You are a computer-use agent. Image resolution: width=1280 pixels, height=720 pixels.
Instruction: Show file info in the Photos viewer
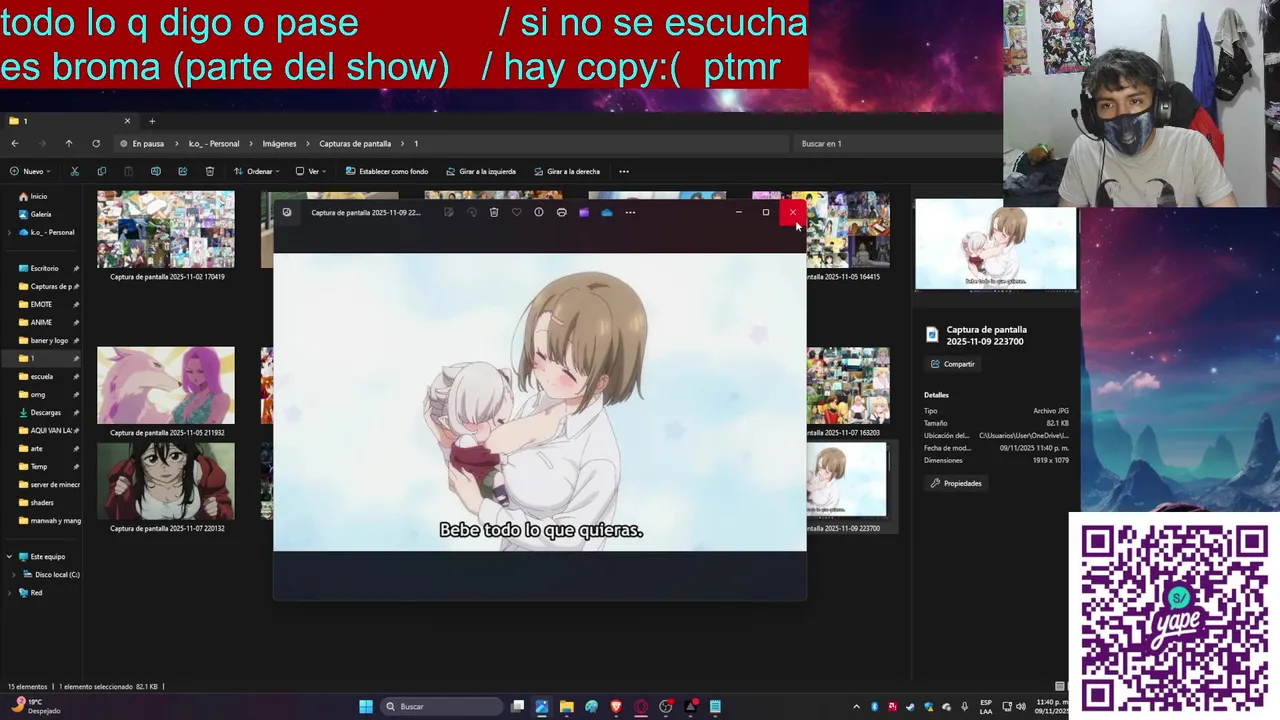coord(539,212)
